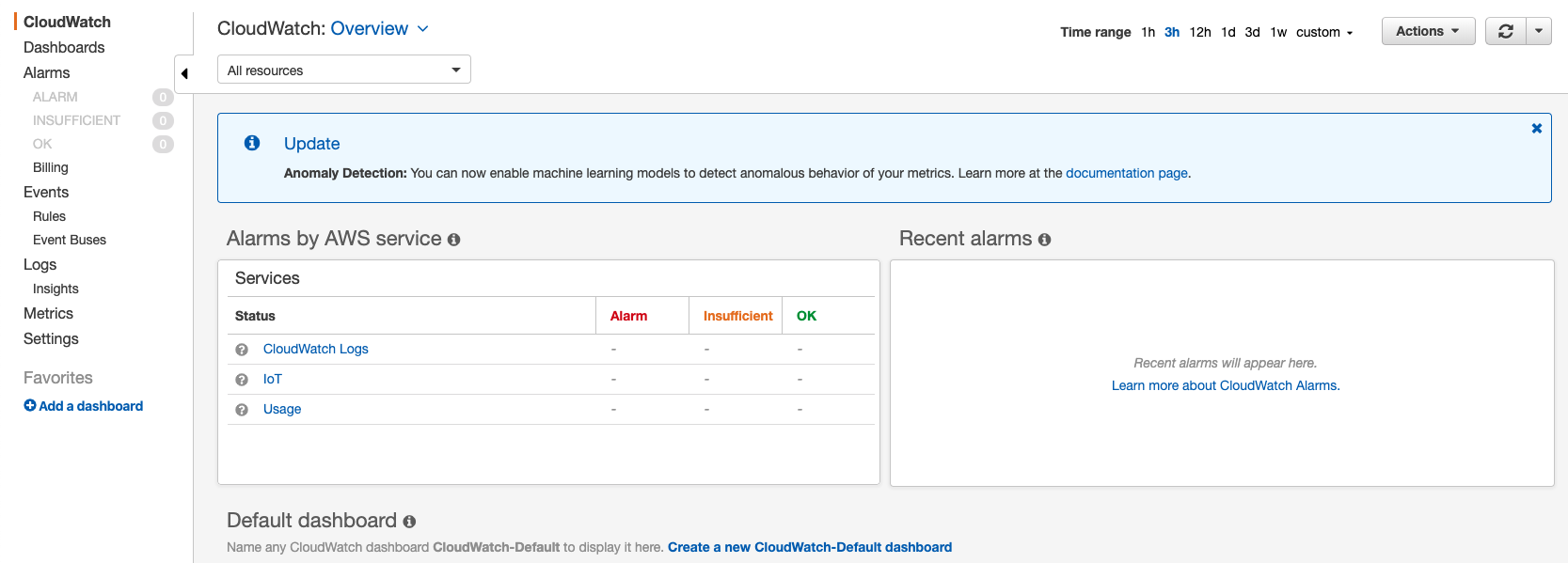Filter alarms by INSUFFICIENT state
Screen dimensions: 1568x563
(x=76, y=120)
